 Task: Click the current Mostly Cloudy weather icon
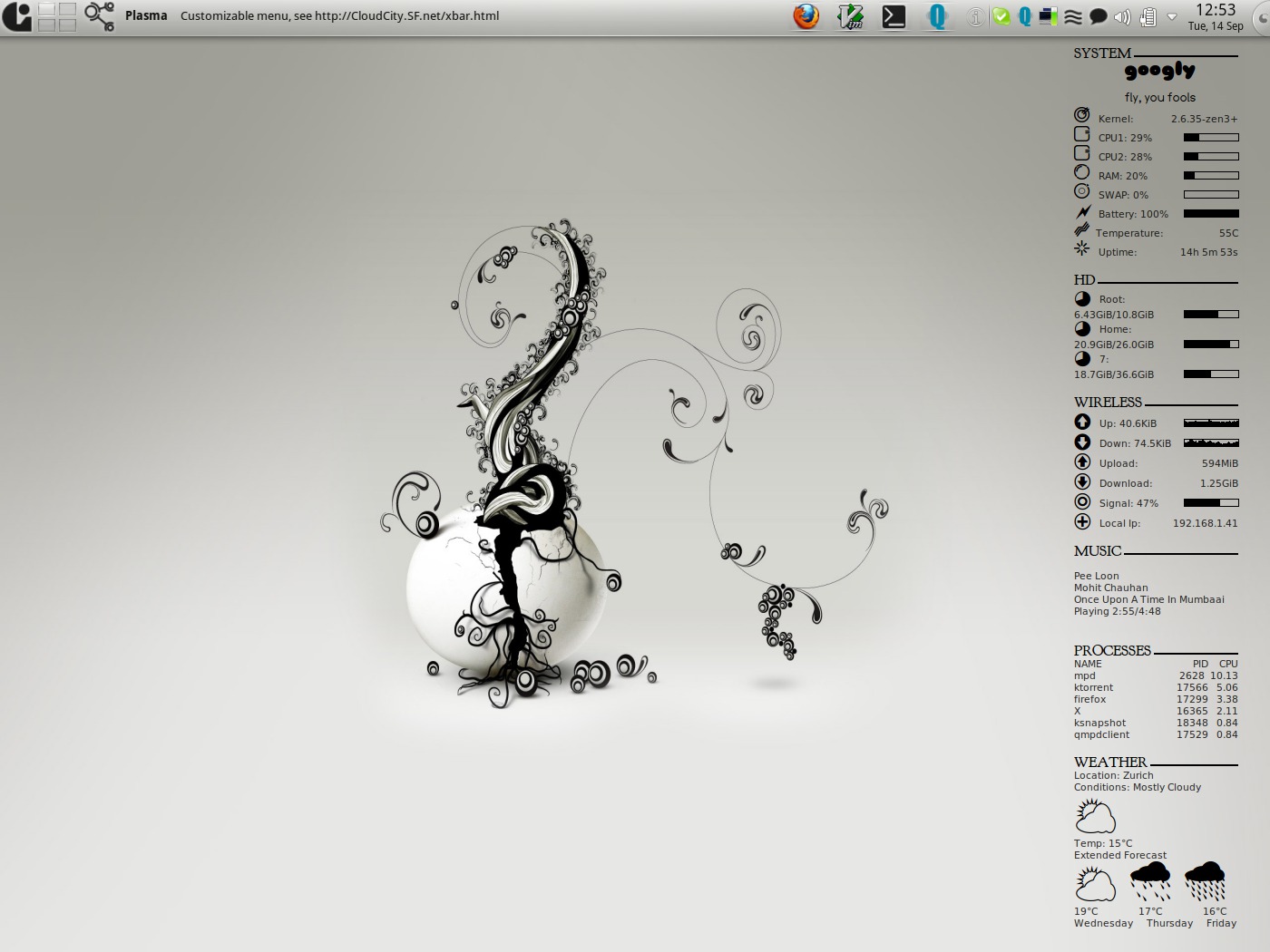[1095, 816]
